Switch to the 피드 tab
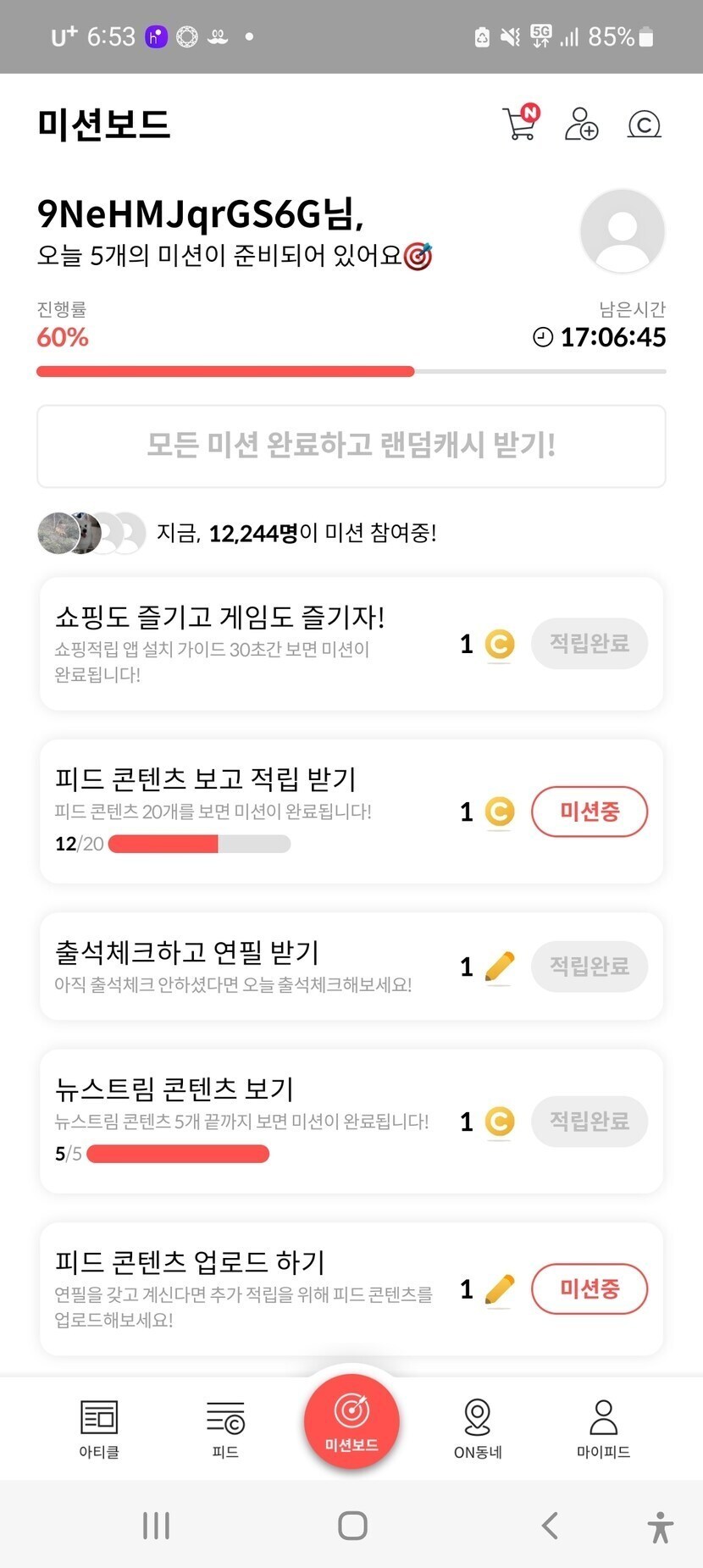Screen dimensions: 703x1568 click(225, 1428)
